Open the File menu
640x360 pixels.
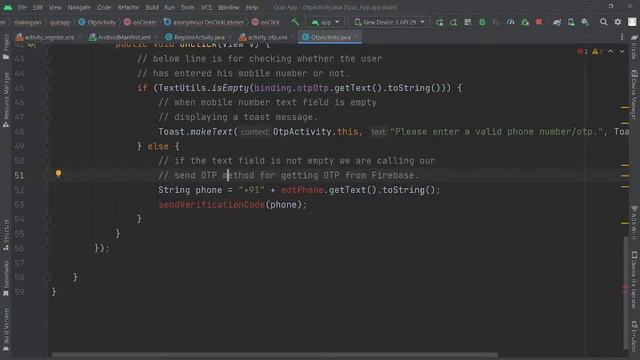[22, 7]
